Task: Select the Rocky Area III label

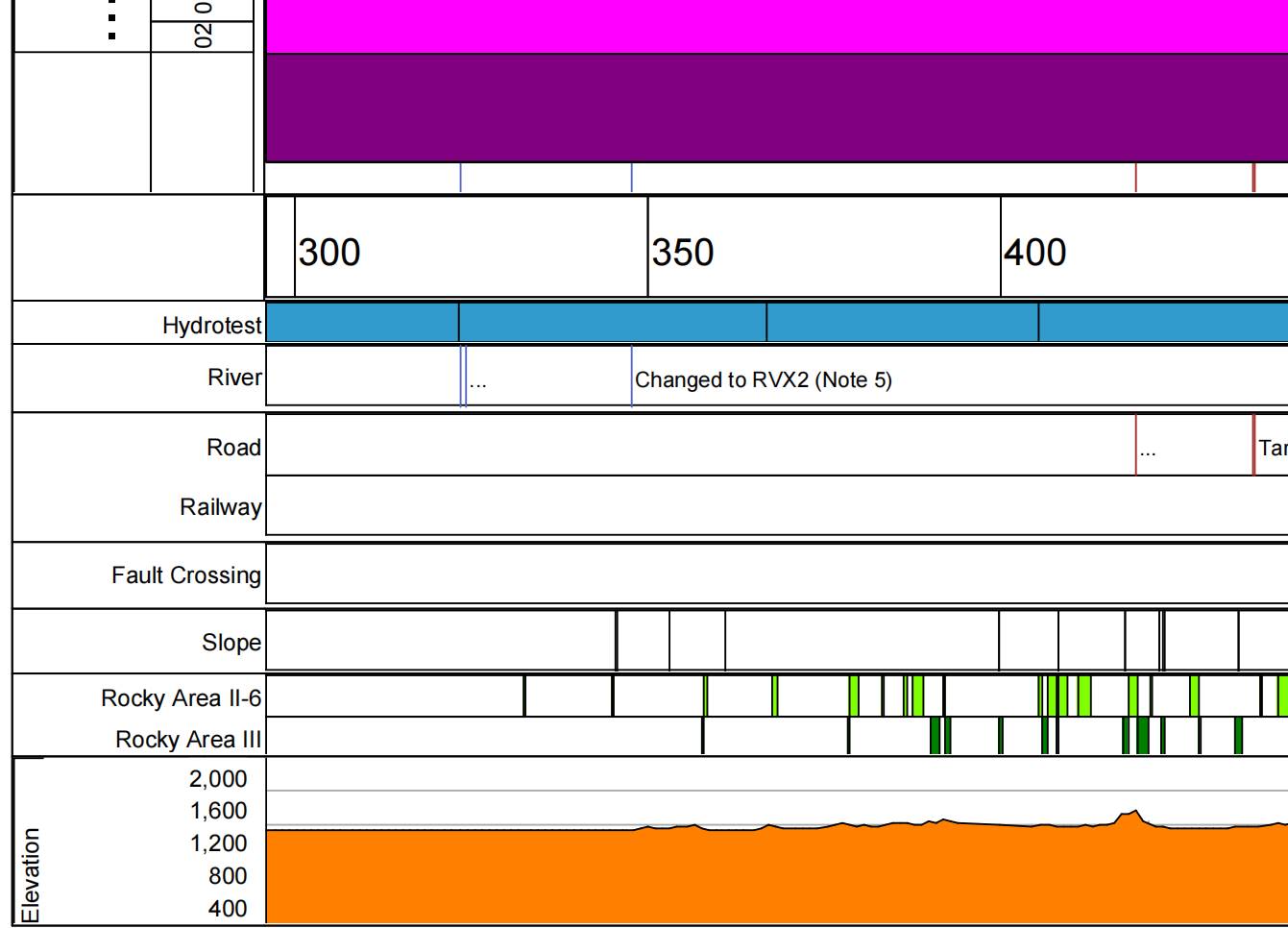Action: [188, 740]
